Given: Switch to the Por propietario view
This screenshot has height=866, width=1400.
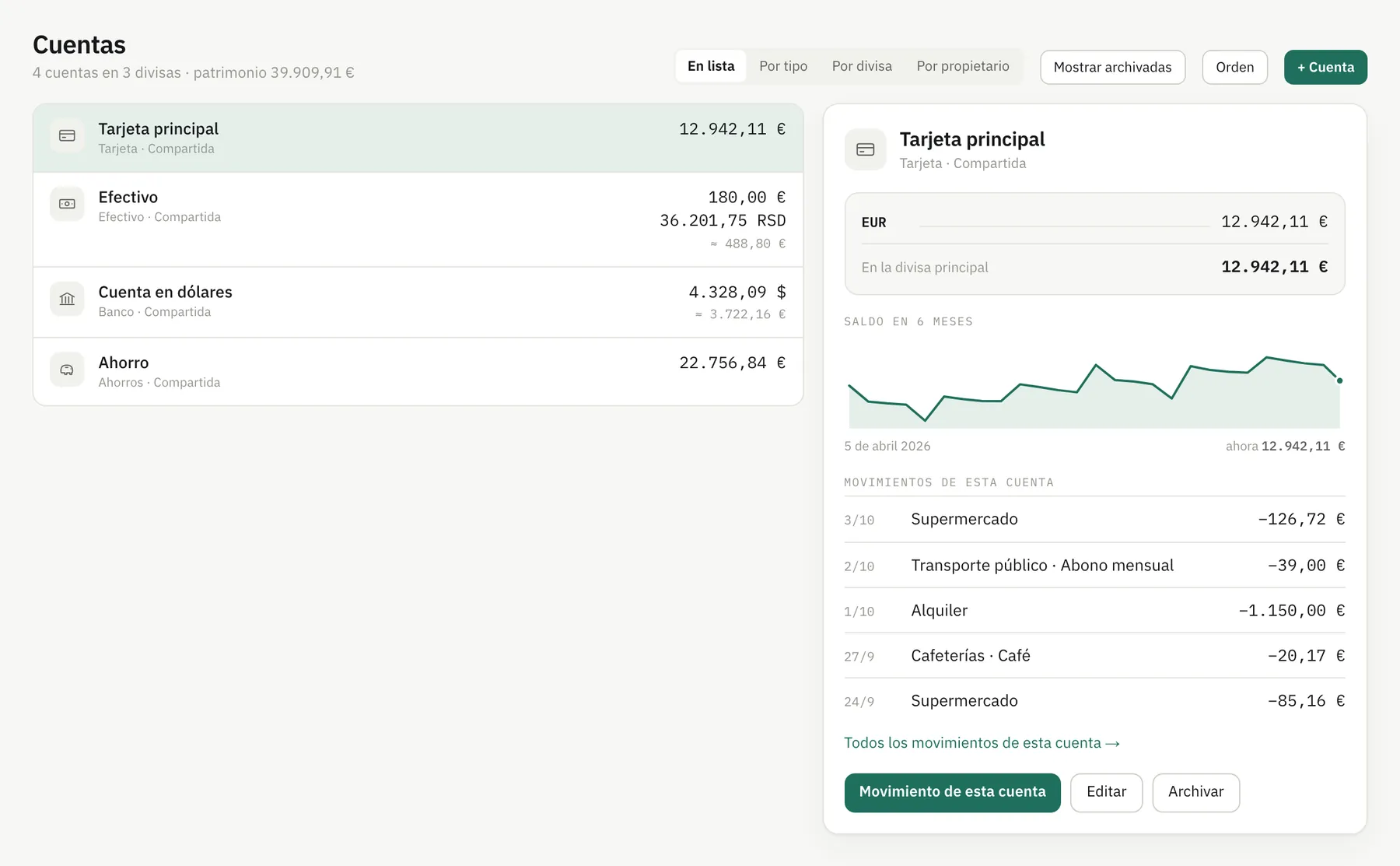Looking at the screenshot, I should point(963,66).
